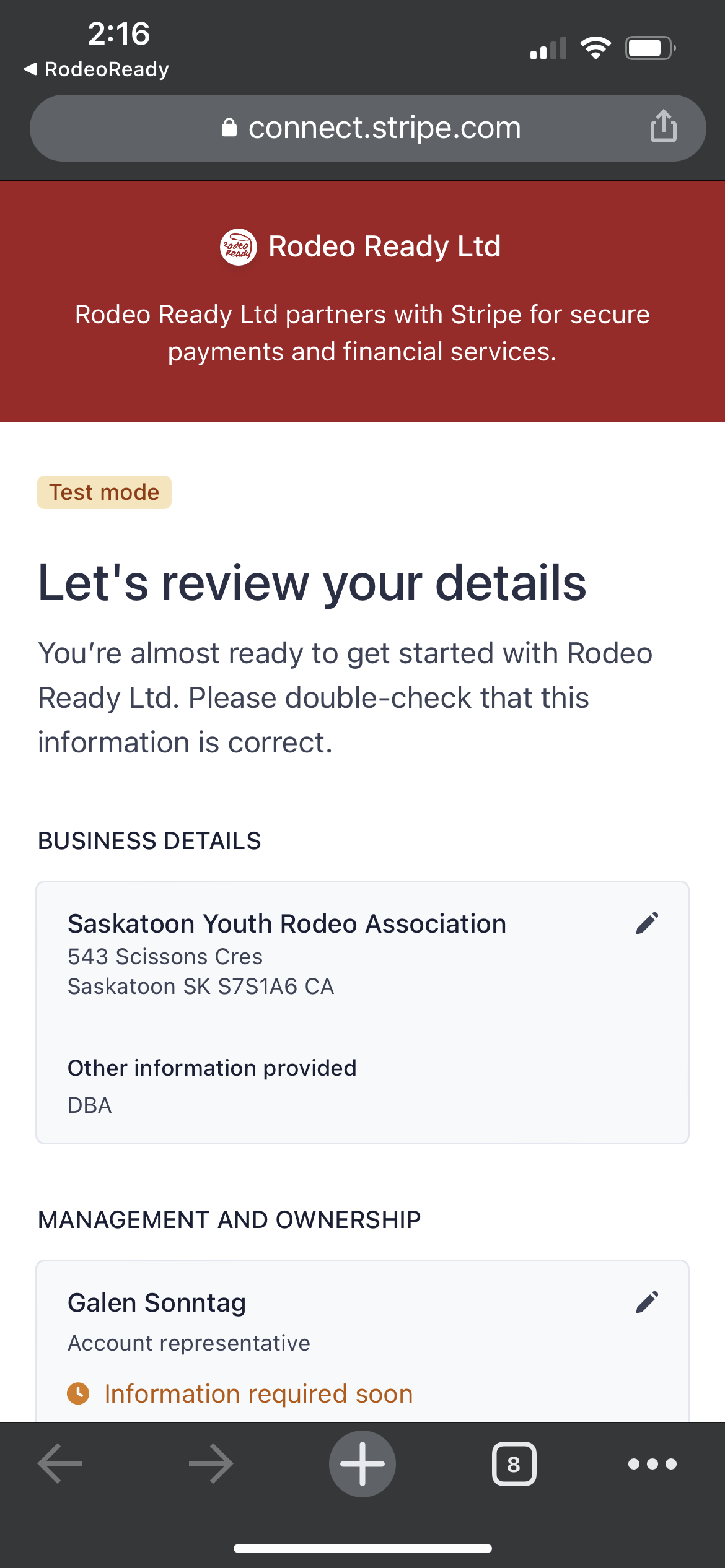Tap the Rodeo Ready Ltd logo
The image size is (725, 1568).
click(238, 246)
